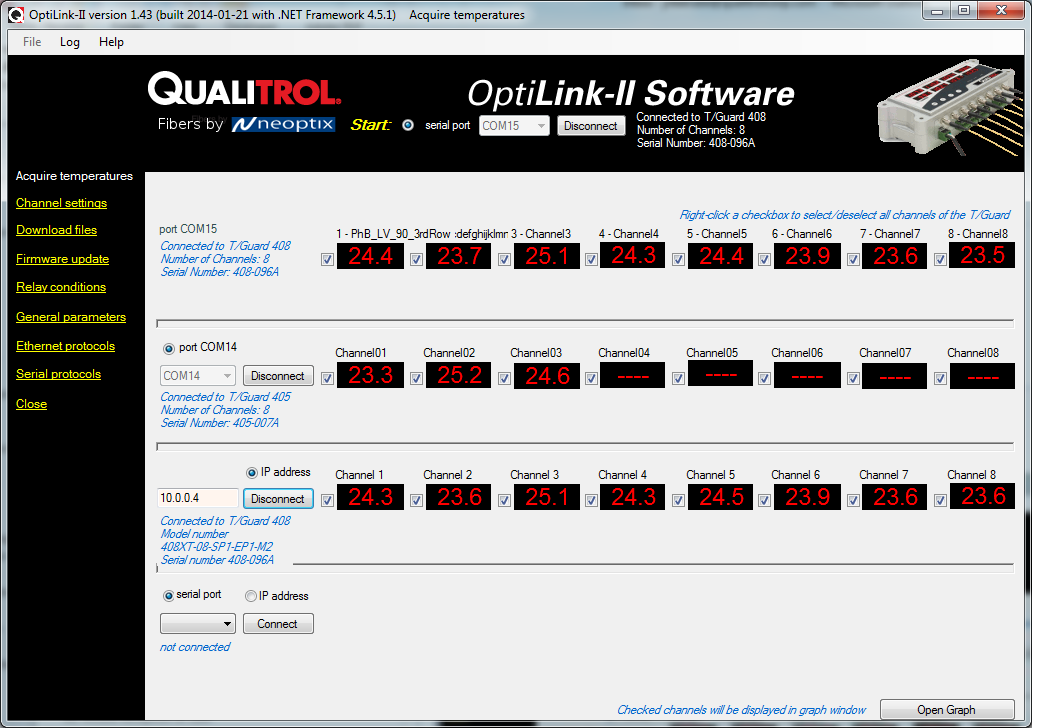Image resolution: width=1040 pixels, height=728 pixels.
Task: Open the COM15 dropdown in the header
Action: point(514,126)
